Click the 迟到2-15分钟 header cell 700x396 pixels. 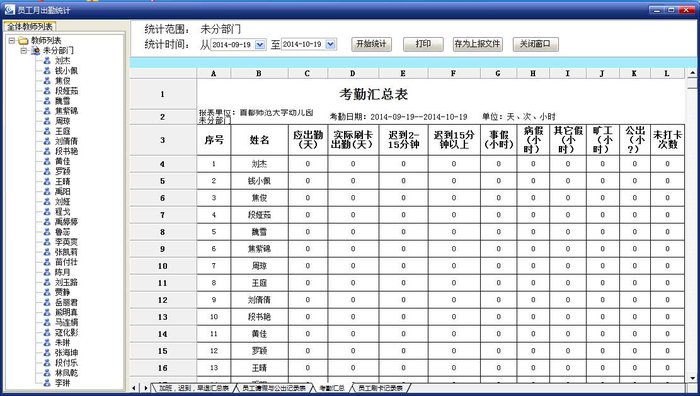point(404,140)
